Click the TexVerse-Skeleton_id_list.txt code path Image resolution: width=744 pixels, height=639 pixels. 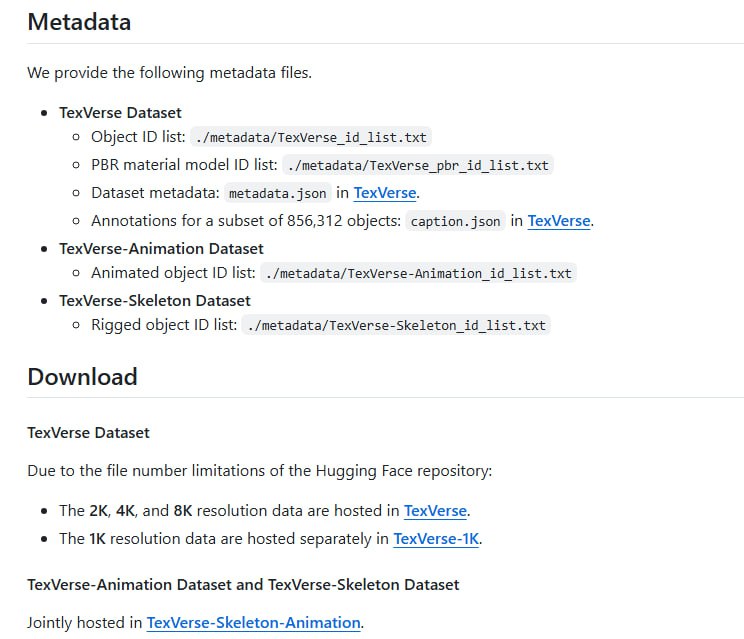pos(396,325)
